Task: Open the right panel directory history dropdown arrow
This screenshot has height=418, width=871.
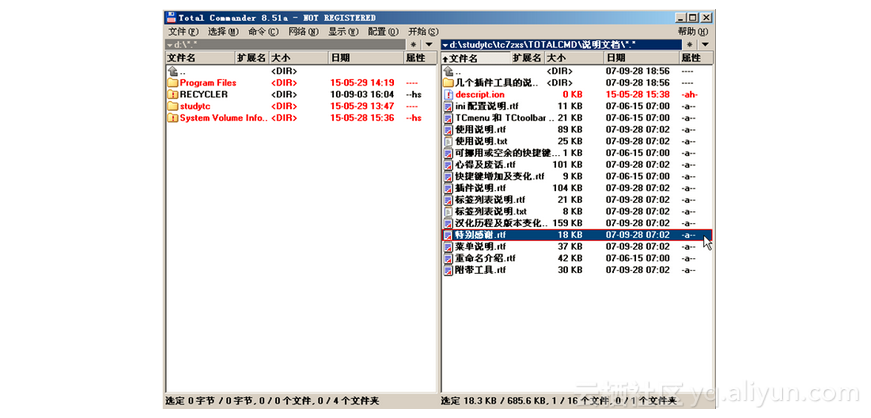Action: pos(704,44)
